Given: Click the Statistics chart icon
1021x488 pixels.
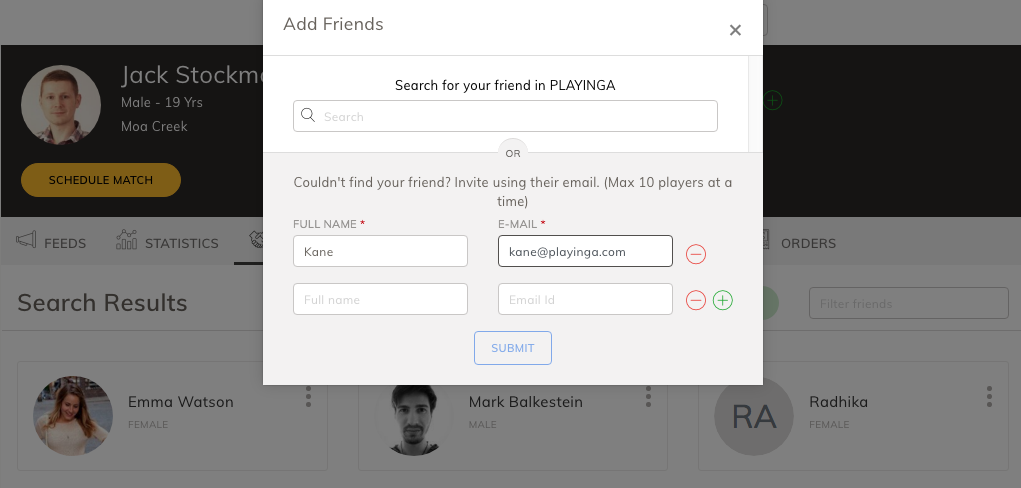Looking at the screenshot, I should (x=126, y=239).
